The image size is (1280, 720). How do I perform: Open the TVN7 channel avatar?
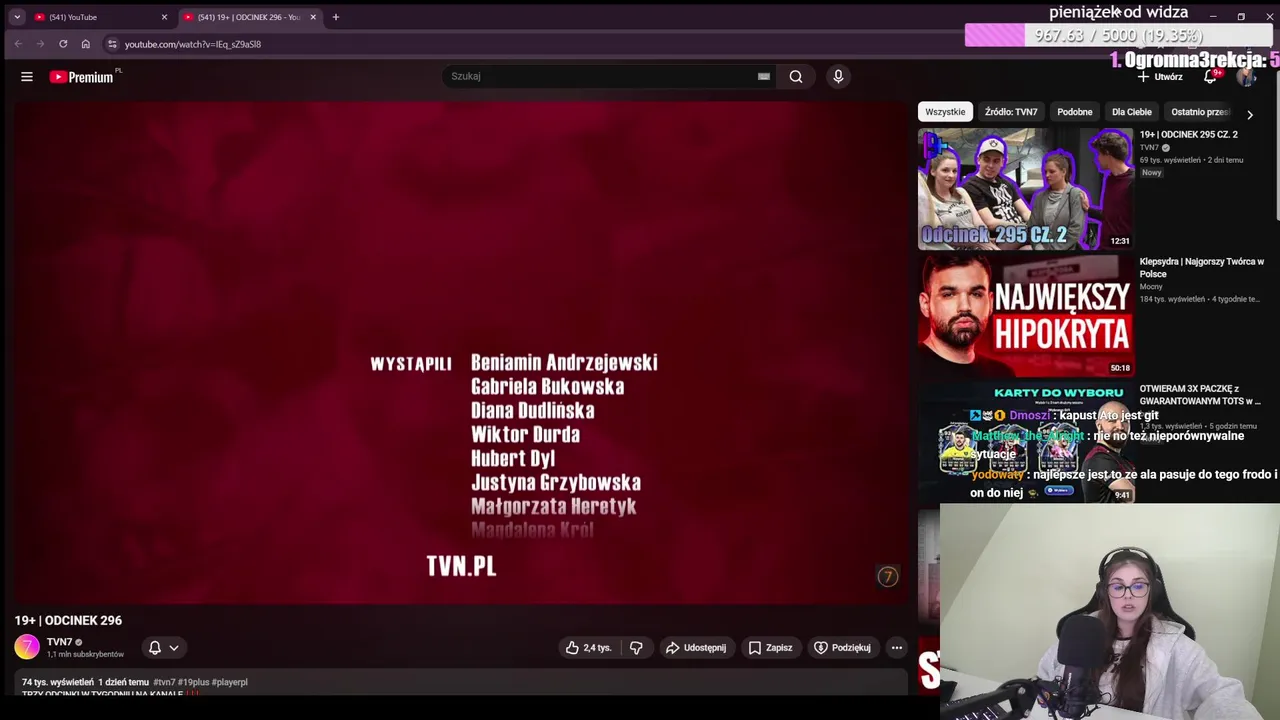tap(27, 647)
